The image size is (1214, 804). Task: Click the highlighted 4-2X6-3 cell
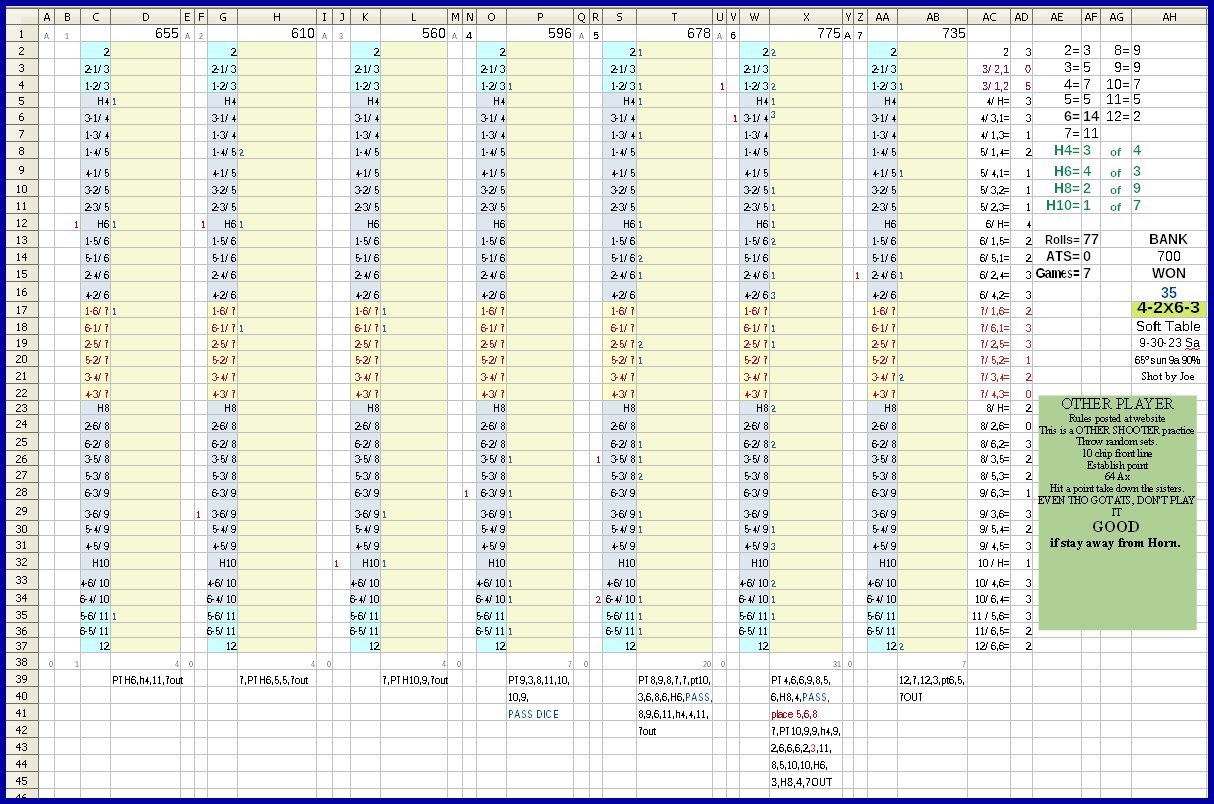pos(1169,309)
